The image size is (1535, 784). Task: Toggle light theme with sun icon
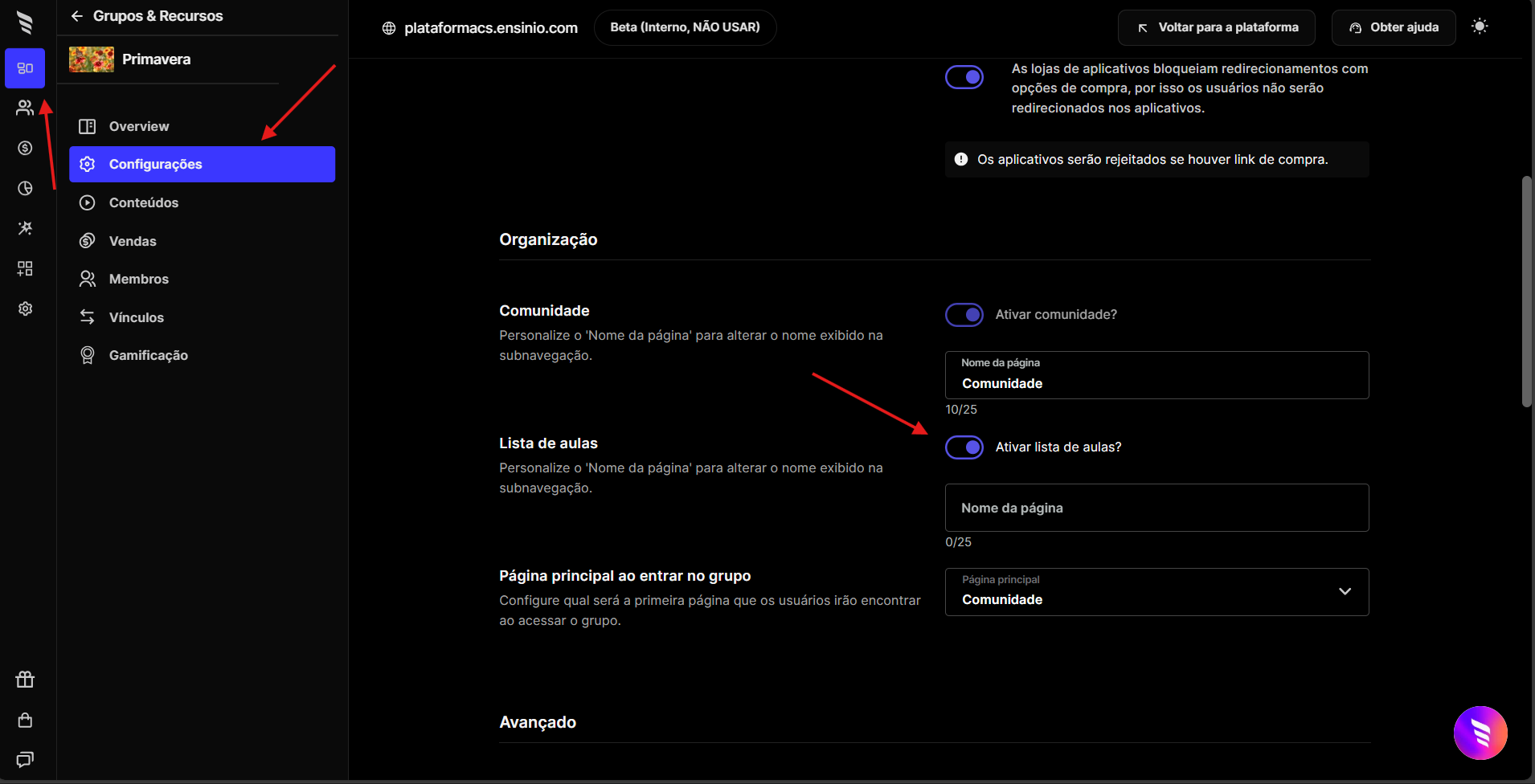(x=1480, y=27)
